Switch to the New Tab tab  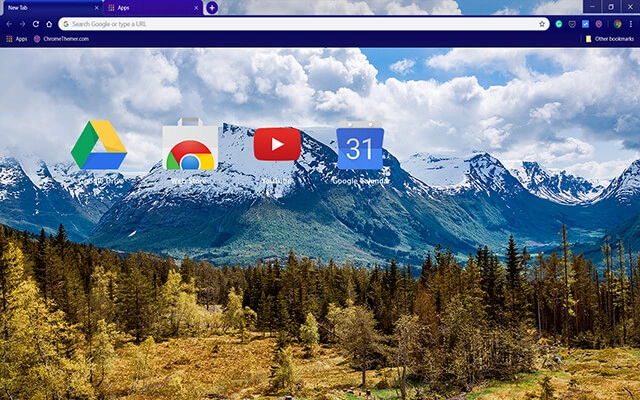51,8
